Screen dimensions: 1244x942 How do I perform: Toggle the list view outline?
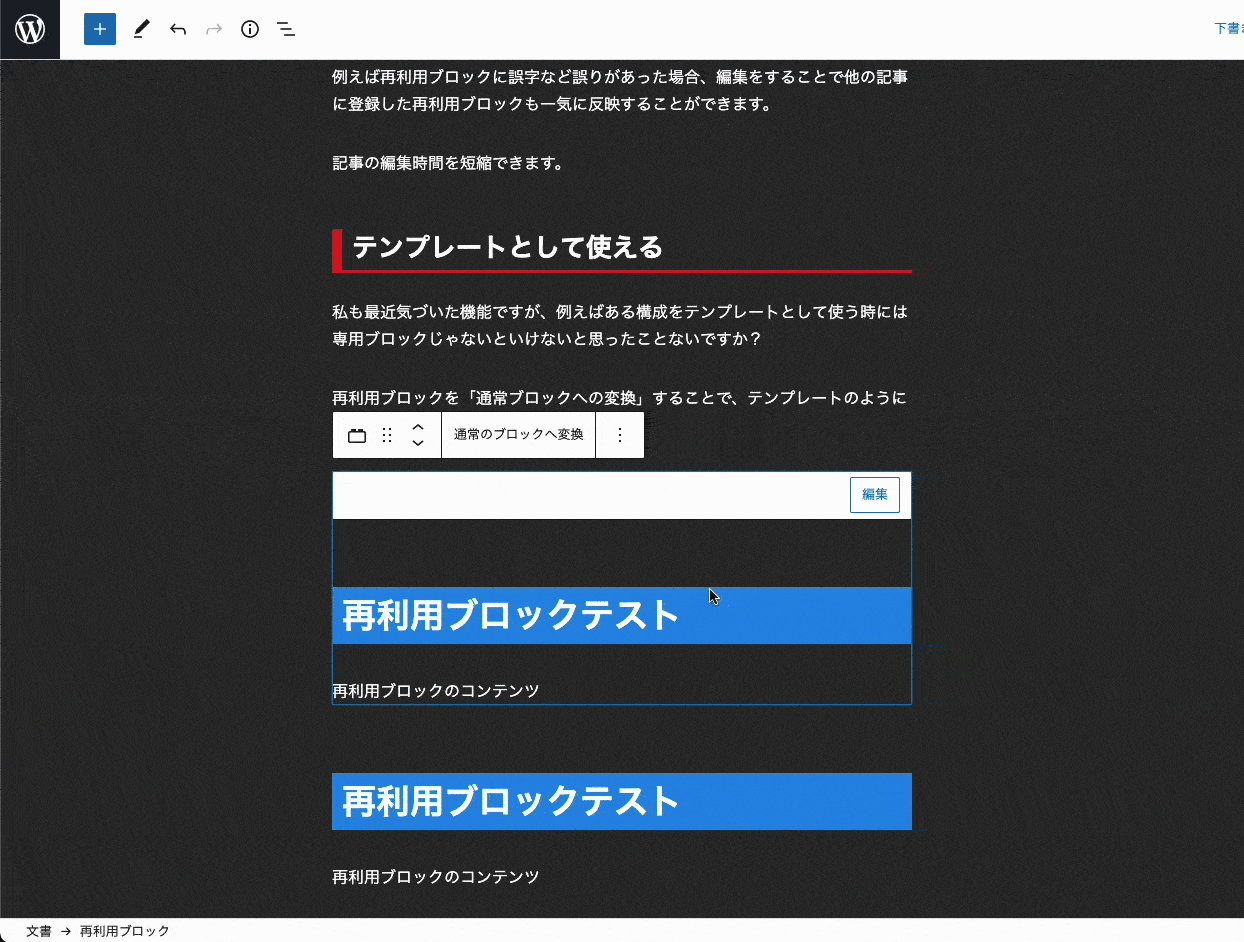tap(286, 29)
